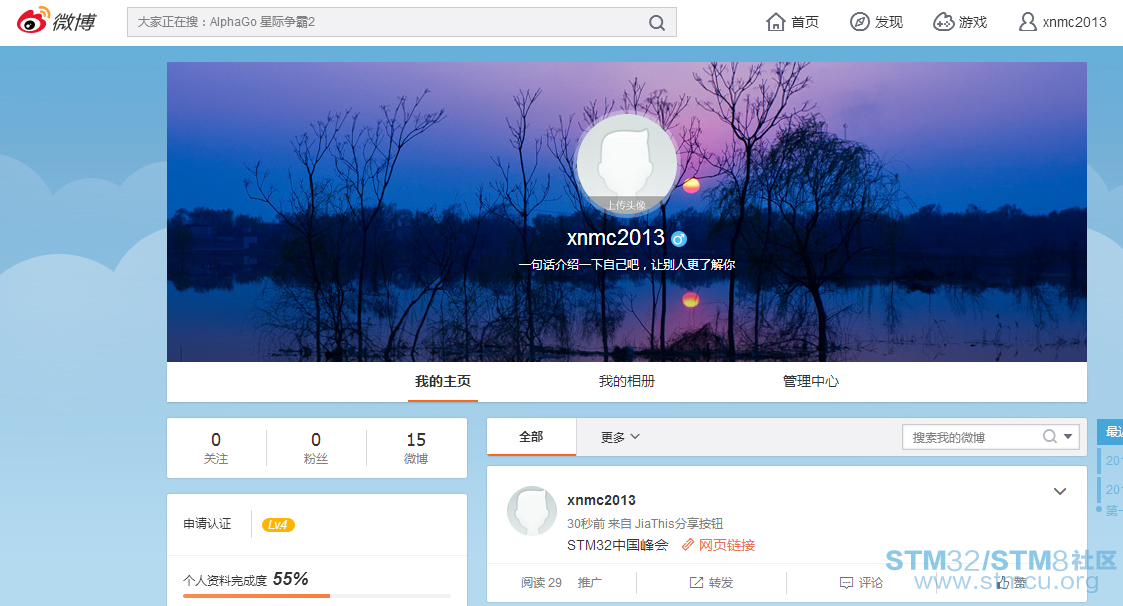The width and height of the screenshot is (1123, 606).
Task: Click the post author avatar
Action: point(532,511)
